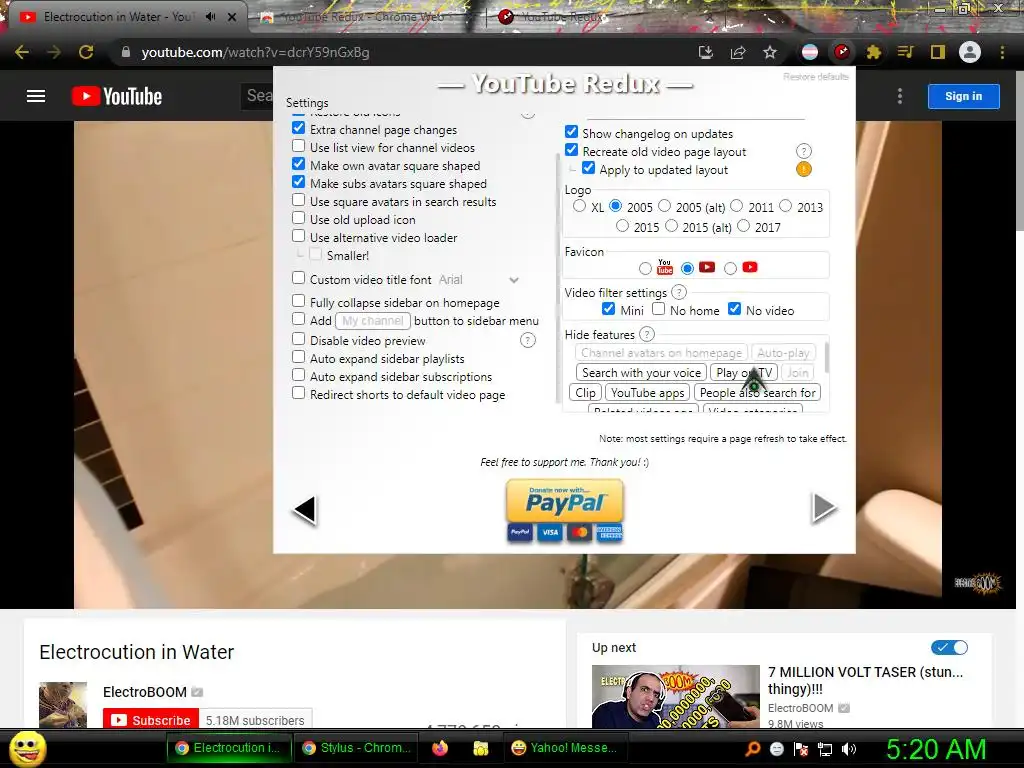The width and height of the screenshot is (1024, 768).
Task: Switch to Stylus Chrome taskbar window
Action: [358, 748]
